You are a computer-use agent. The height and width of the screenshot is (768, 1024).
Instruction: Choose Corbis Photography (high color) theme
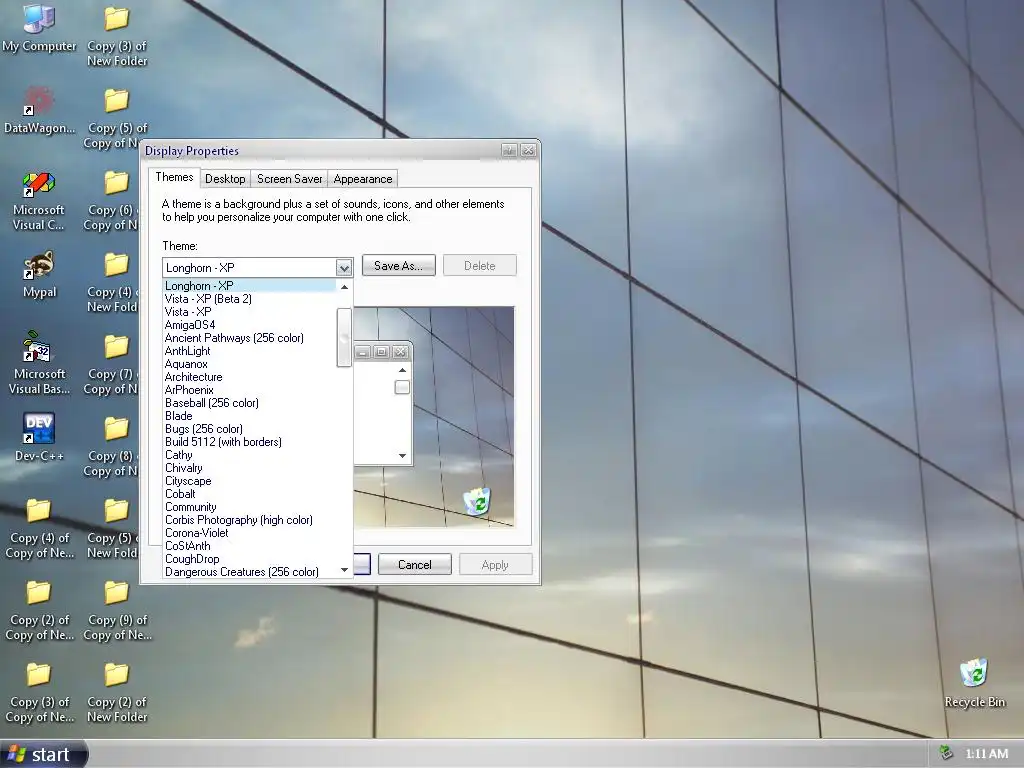coord(249,520)
